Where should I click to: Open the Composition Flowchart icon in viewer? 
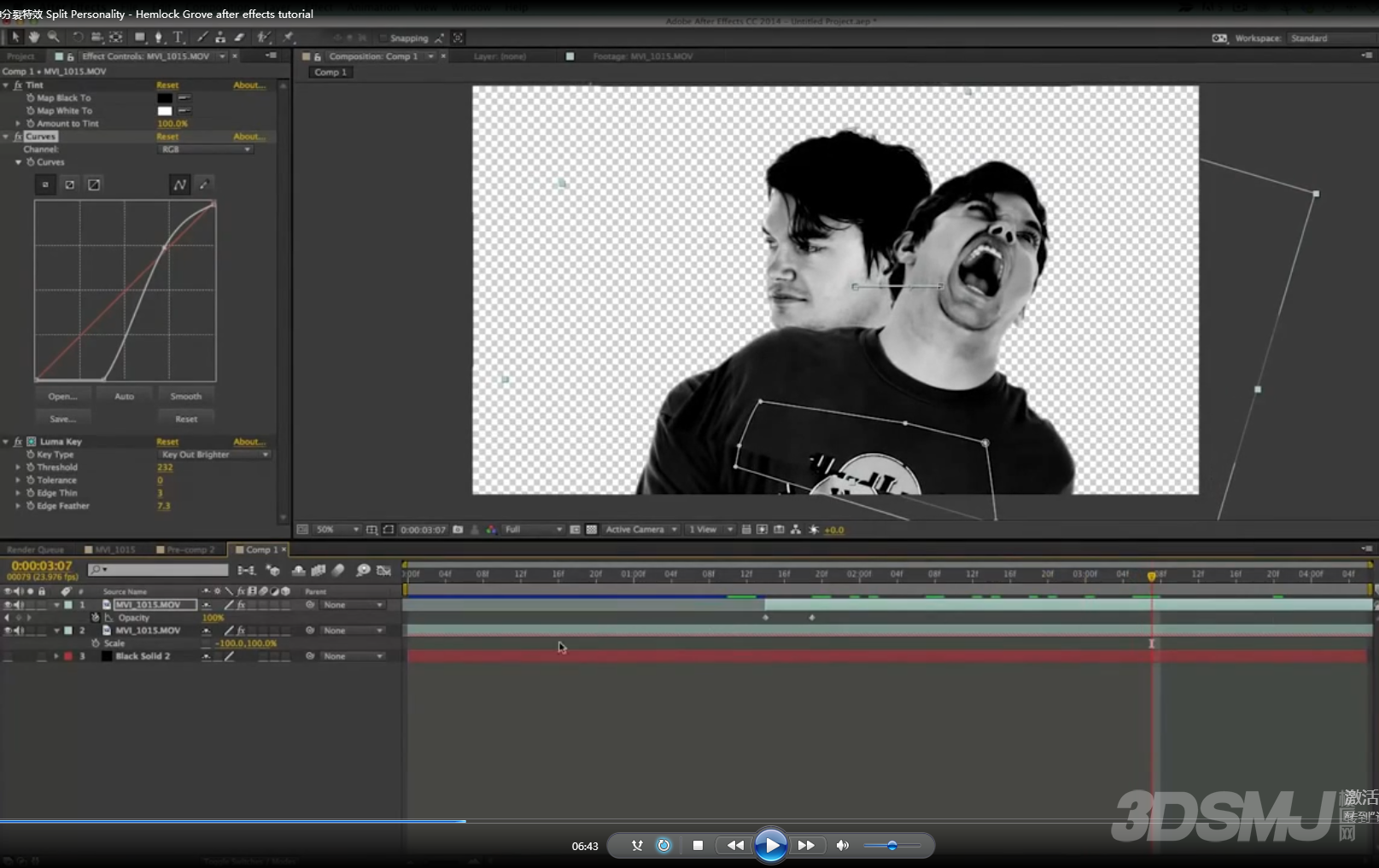pos(796,530)
